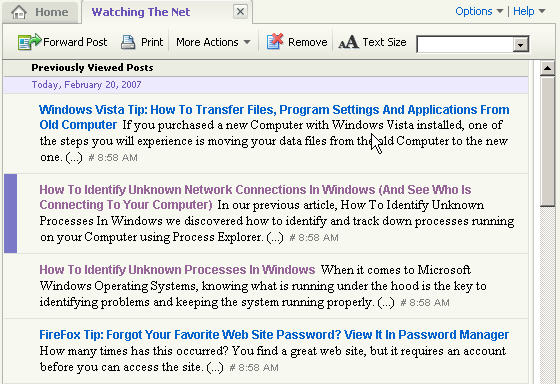Open the Help menu

pyautogui.click(x=529, y=11)
